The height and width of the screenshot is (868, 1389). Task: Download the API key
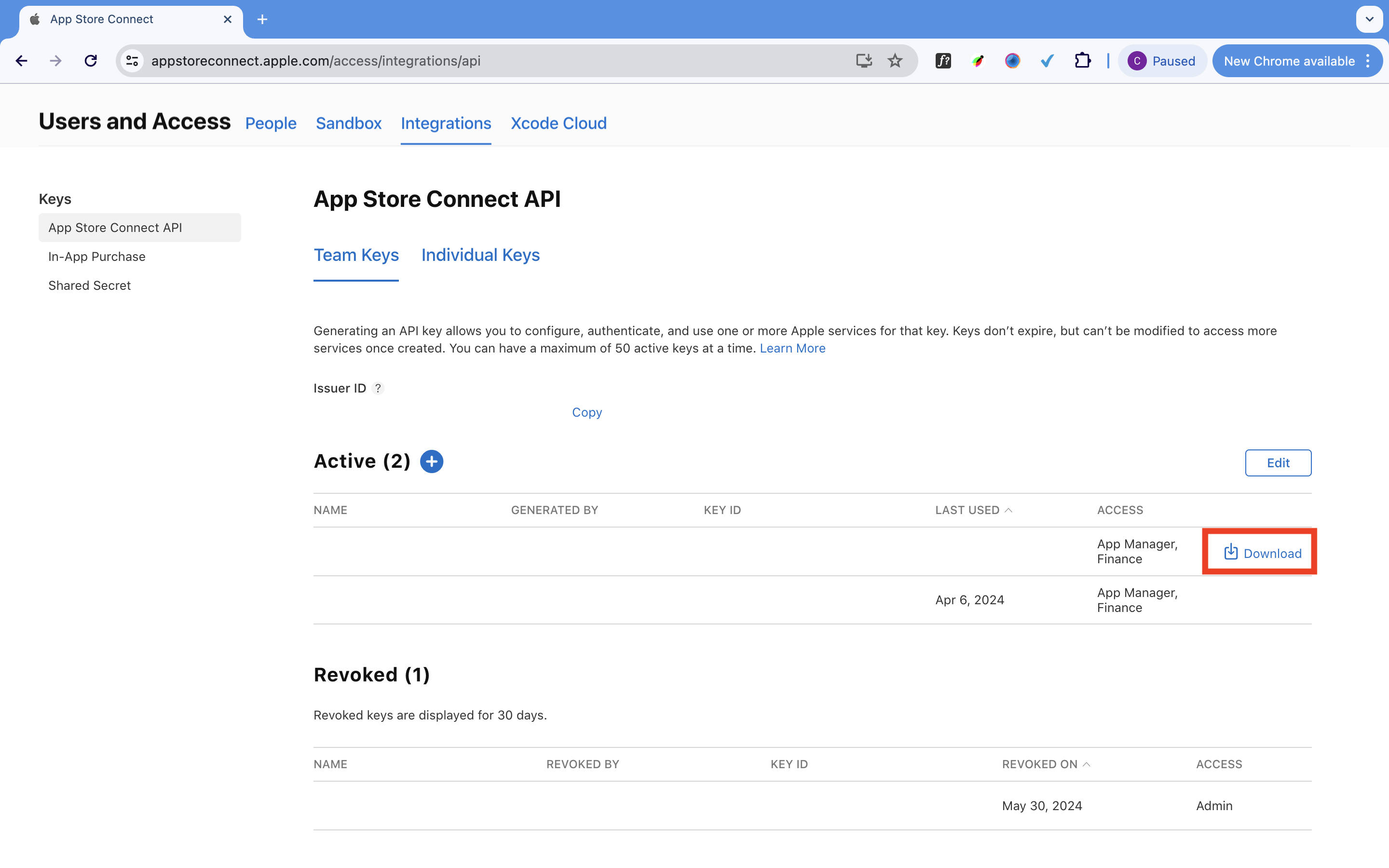(x=1263, y=553)
